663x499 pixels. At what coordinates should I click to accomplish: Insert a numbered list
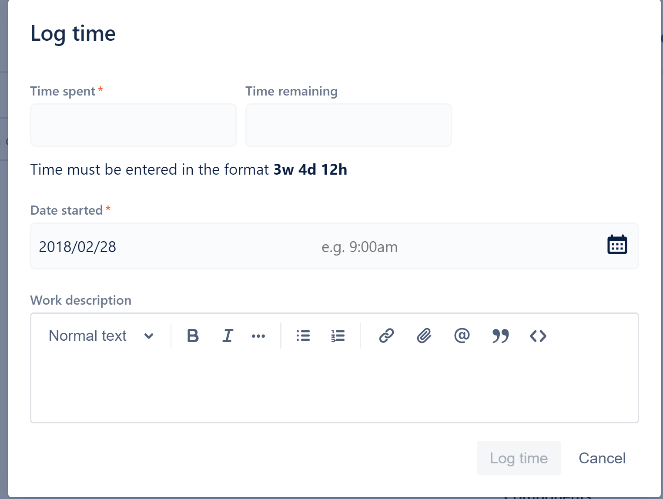[x=337, y=336]
